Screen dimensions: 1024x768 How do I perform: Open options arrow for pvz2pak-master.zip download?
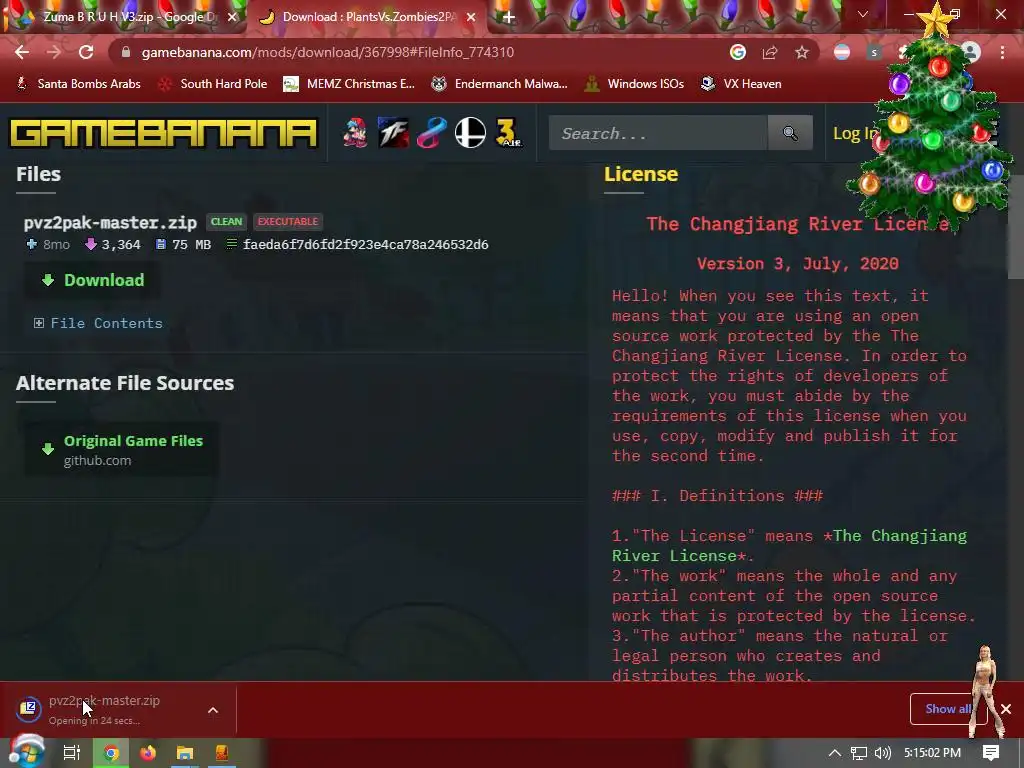(x=213, y=710)
